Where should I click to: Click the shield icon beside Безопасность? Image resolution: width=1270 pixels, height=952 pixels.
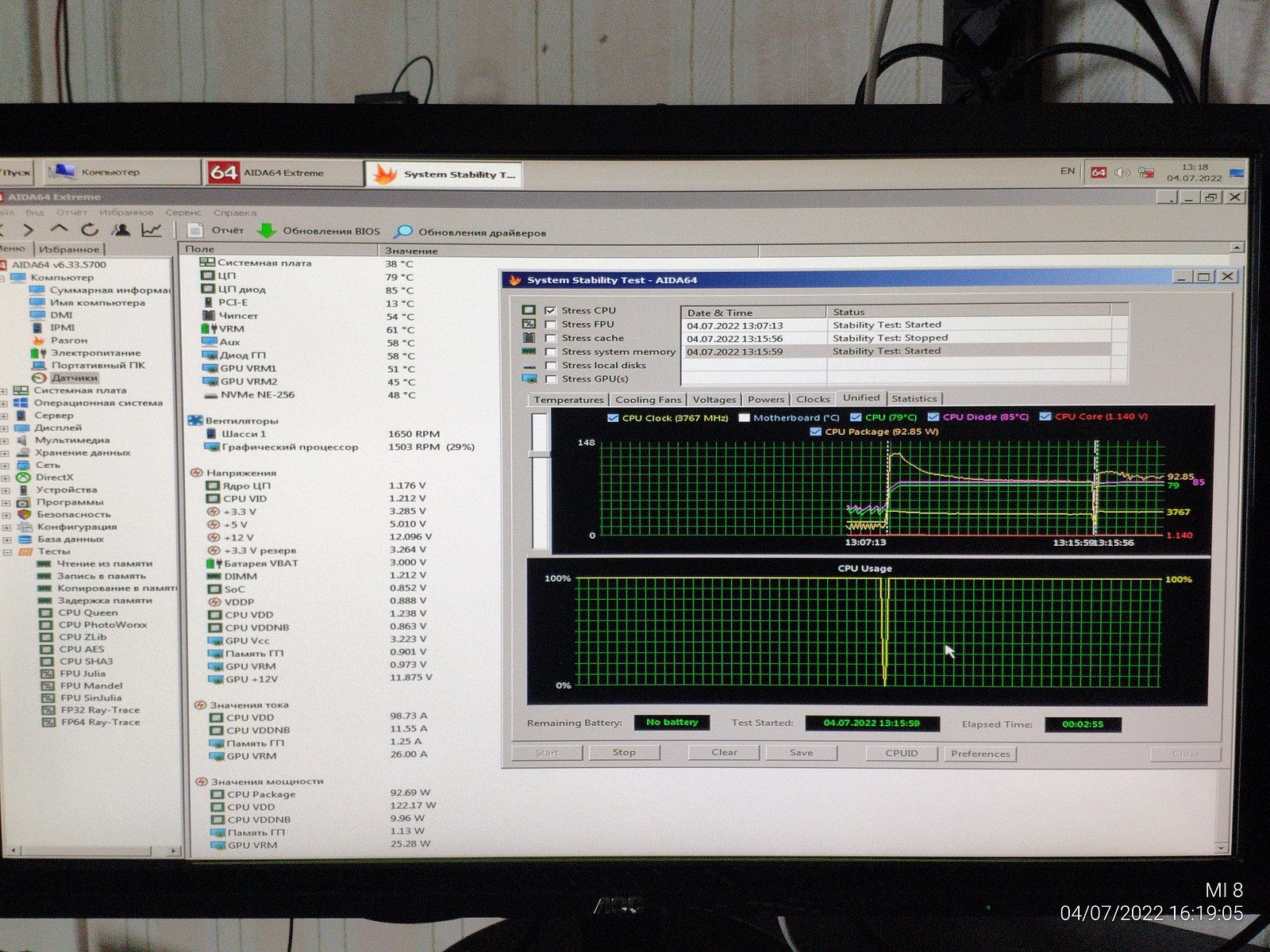click(23, 514)
